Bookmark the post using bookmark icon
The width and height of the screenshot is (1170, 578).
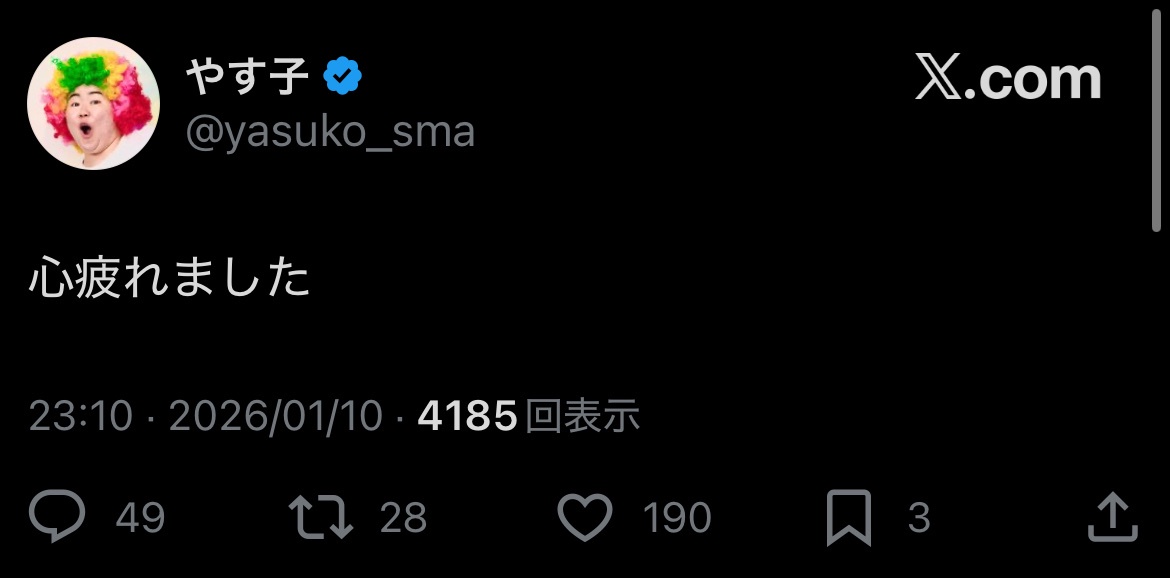pyautogui.click(x=849, y=518)
